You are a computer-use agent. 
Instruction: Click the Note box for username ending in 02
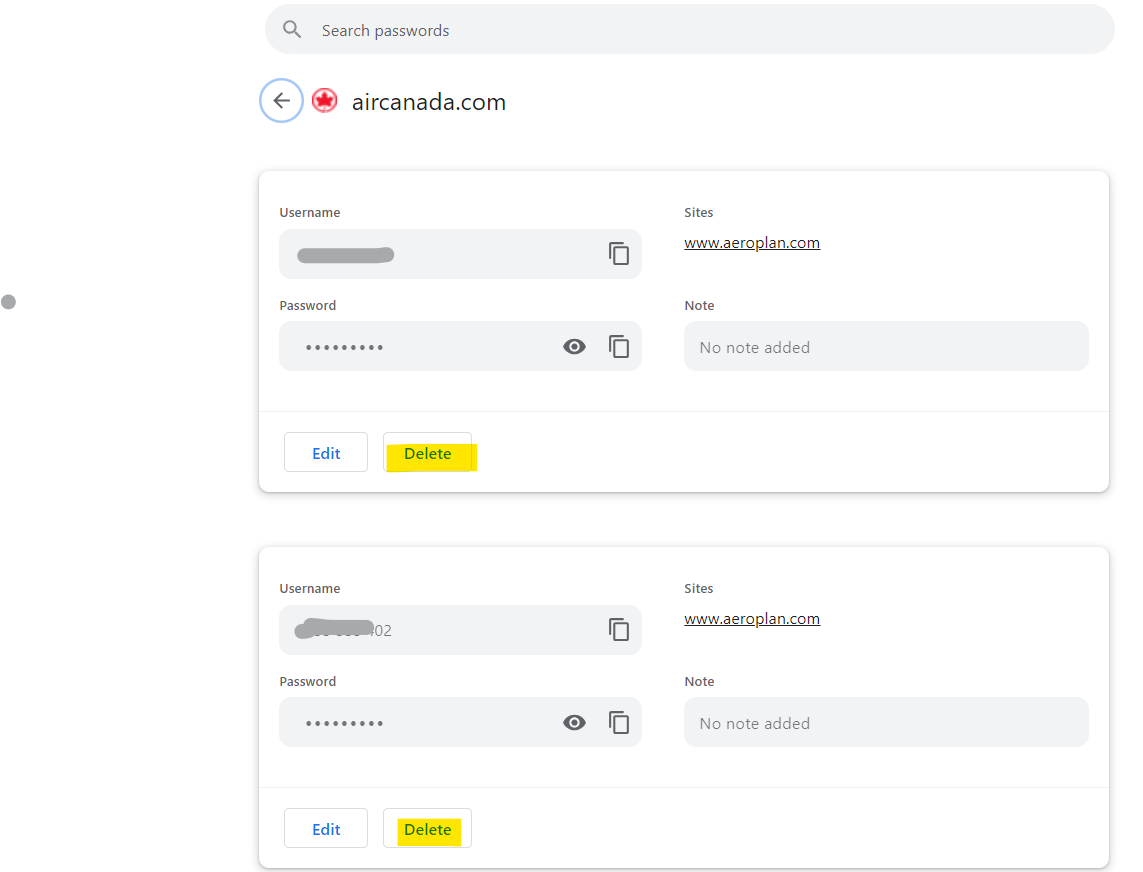[x=886, y=723]
